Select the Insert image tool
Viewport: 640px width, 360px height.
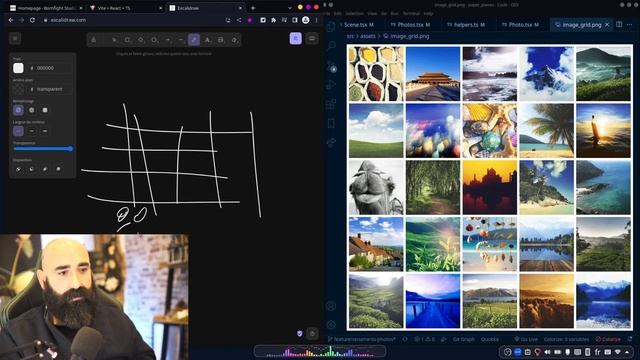click(221, 40)
